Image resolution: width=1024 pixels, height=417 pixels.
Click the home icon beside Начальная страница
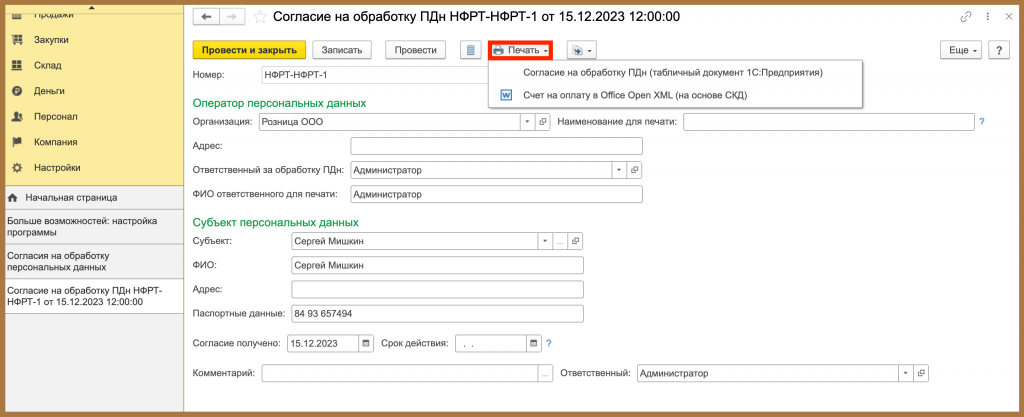(12, 197)
